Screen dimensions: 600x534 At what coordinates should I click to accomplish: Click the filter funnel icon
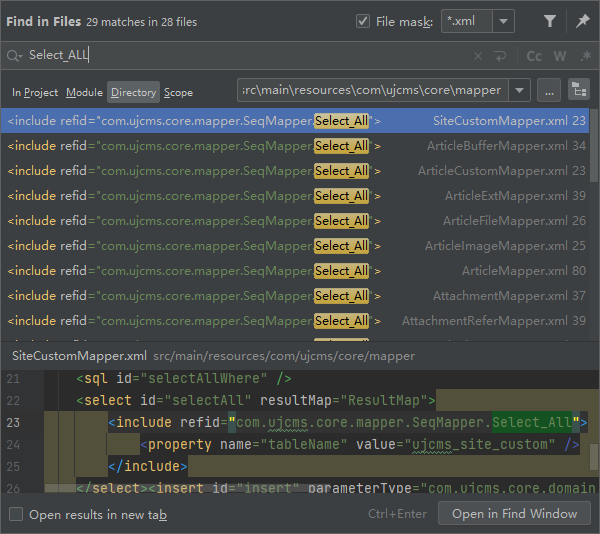(x=550, y=21)
